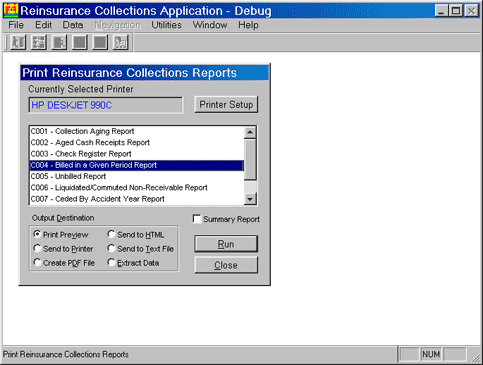Select C007 - Ceded By Accident Year Report

click(x=137, y=199)
